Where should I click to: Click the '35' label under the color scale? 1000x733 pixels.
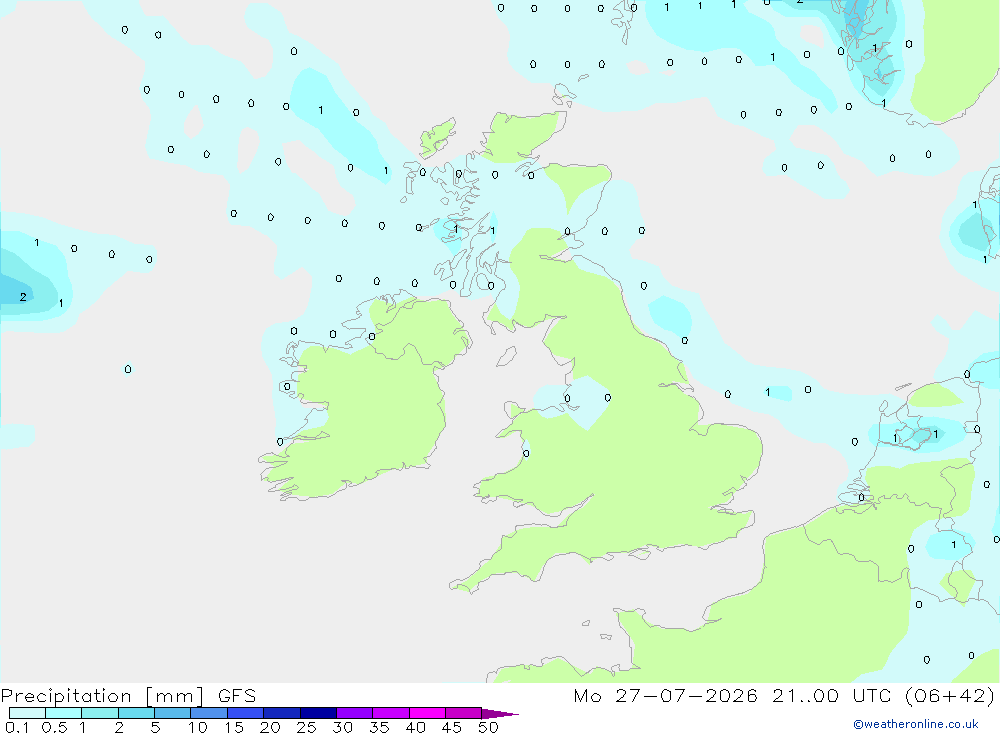[x=379, y=727]
